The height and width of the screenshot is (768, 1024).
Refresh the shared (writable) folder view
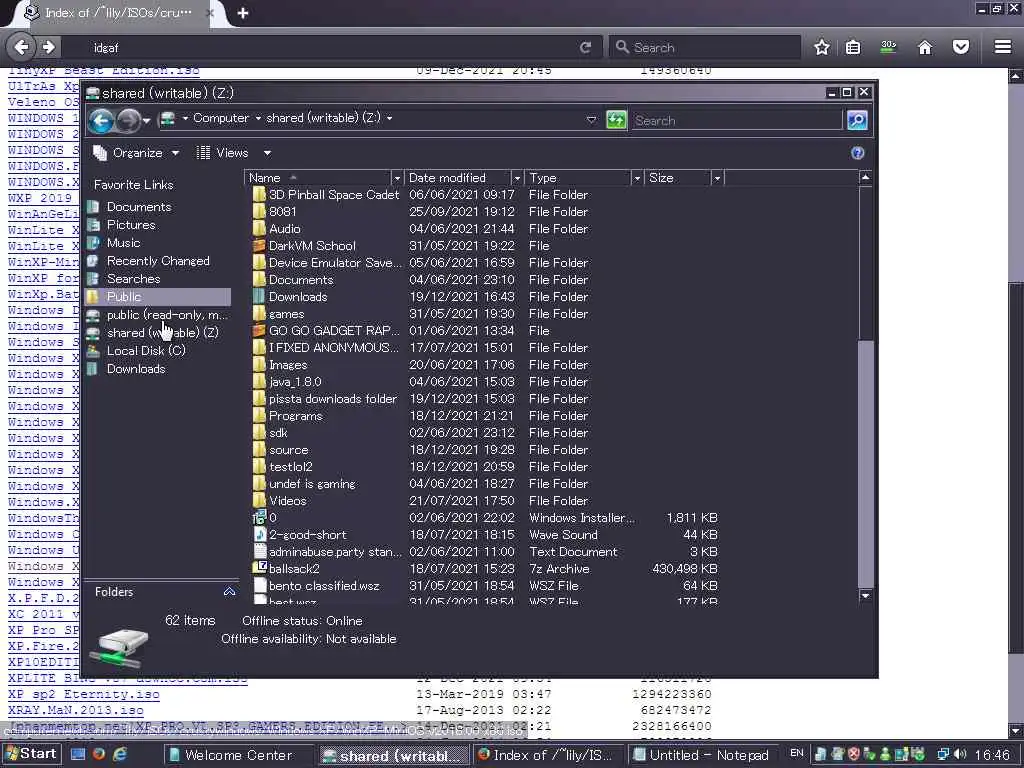coord(616,120)
